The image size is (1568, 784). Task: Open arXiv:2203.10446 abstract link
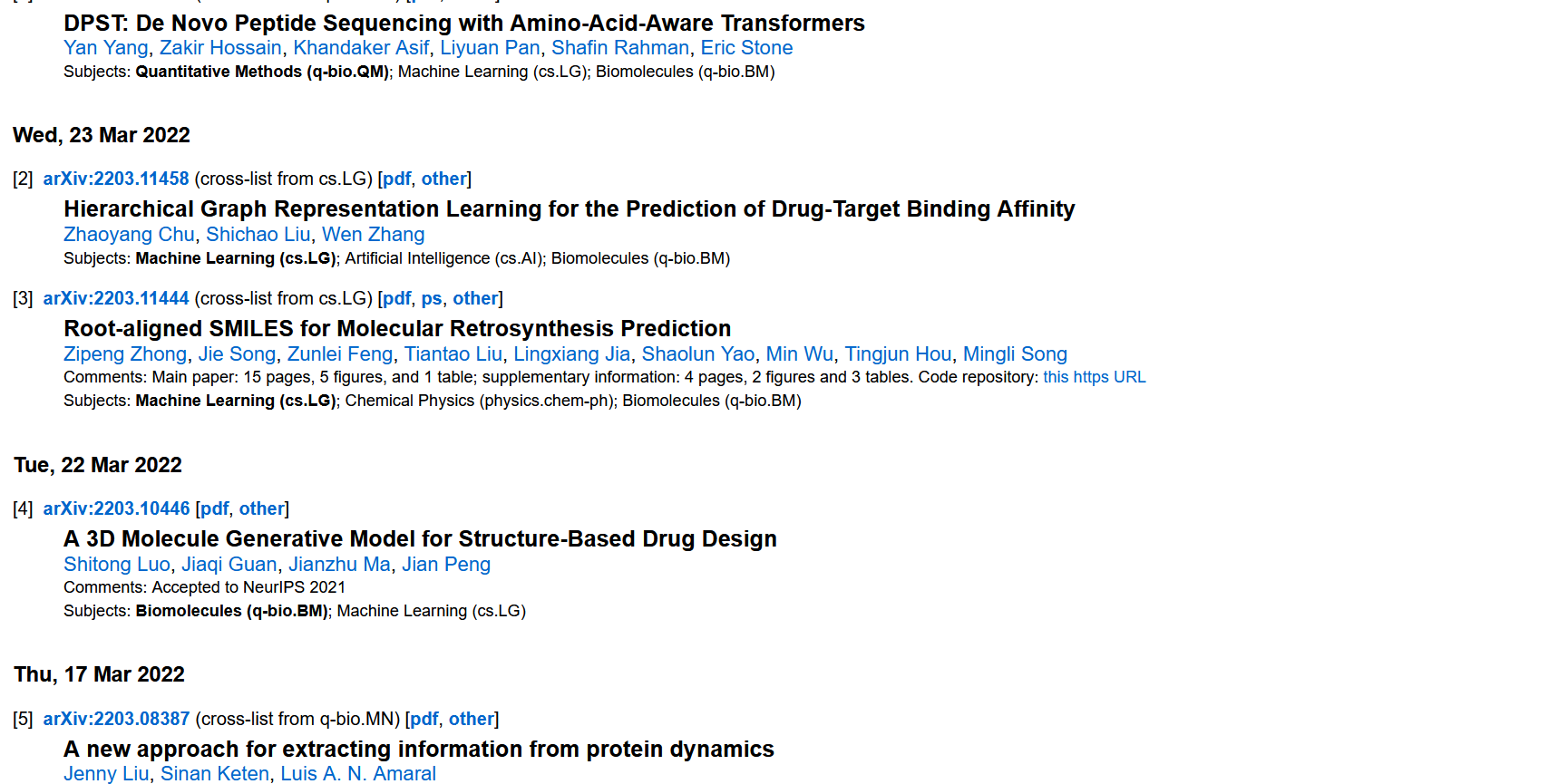point(116,508)
